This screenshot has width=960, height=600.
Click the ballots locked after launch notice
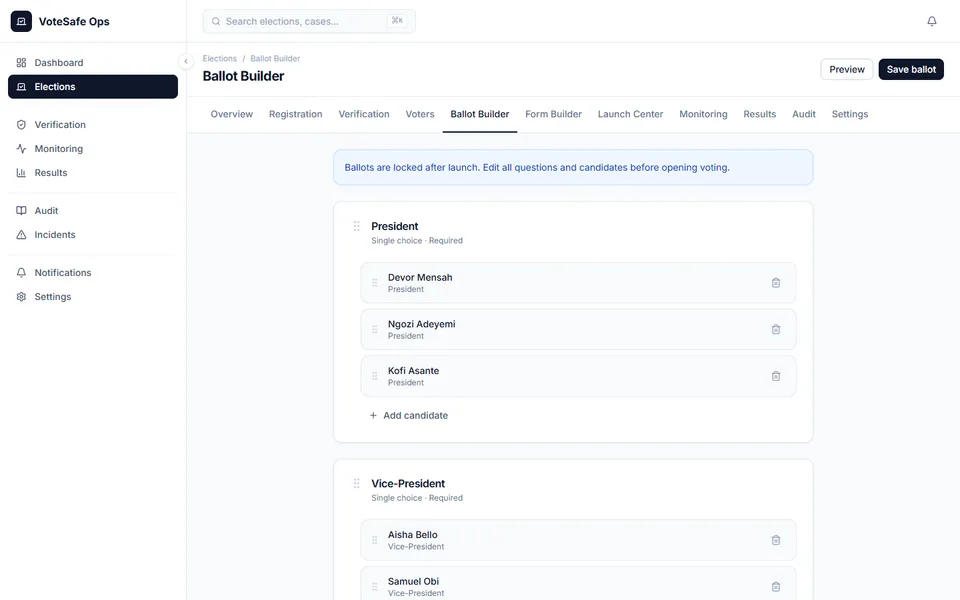tap(573, 167)
